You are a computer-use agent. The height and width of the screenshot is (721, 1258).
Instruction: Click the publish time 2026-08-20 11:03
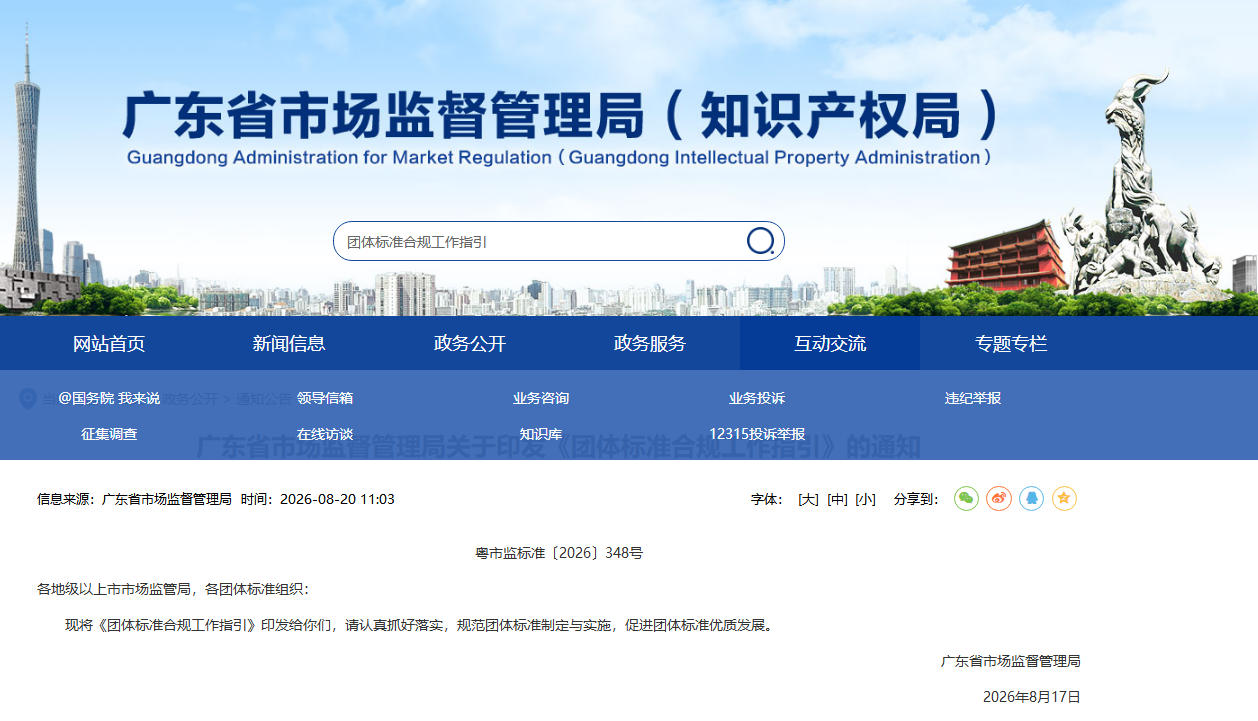point(337,499)
